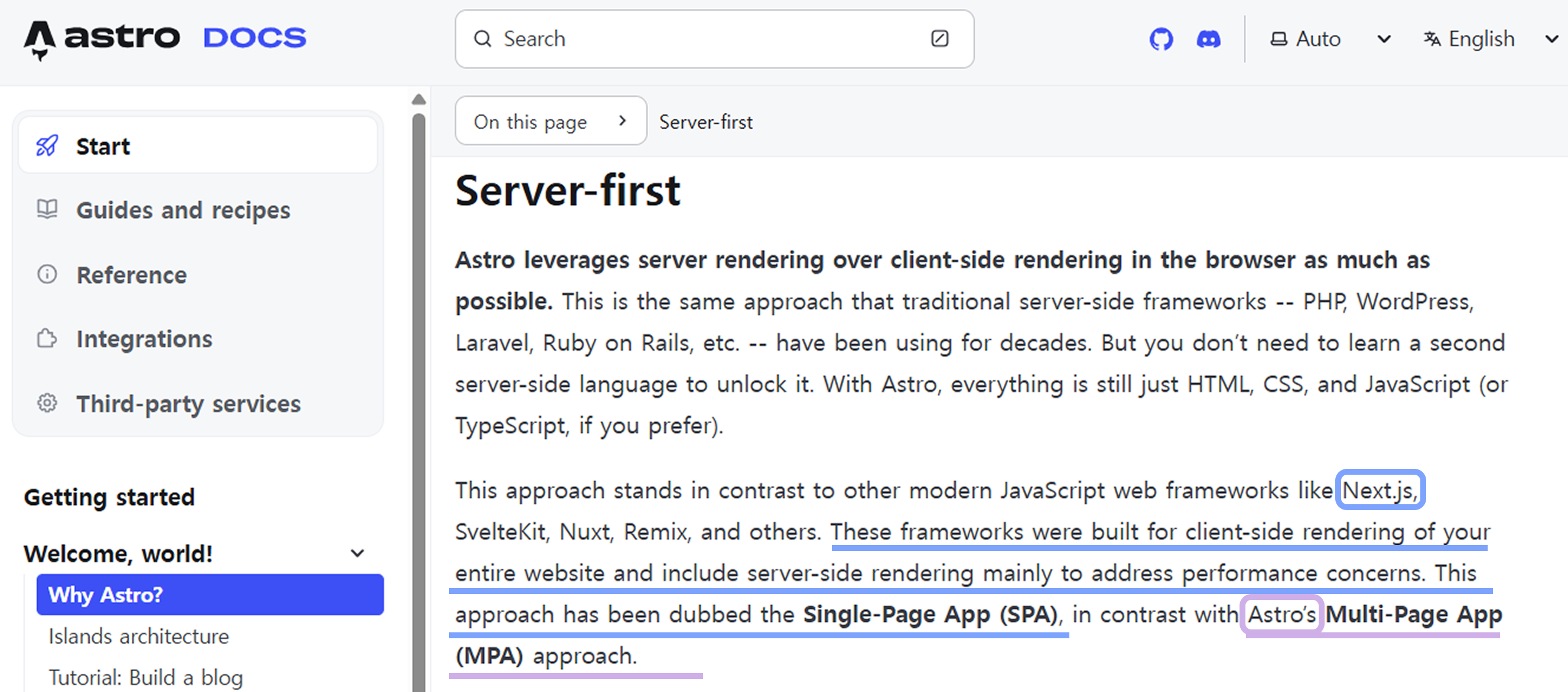The height and width of the screenshot is (692, 1568).
Task: Click the search magnifier icon
Action: point(482,39)
